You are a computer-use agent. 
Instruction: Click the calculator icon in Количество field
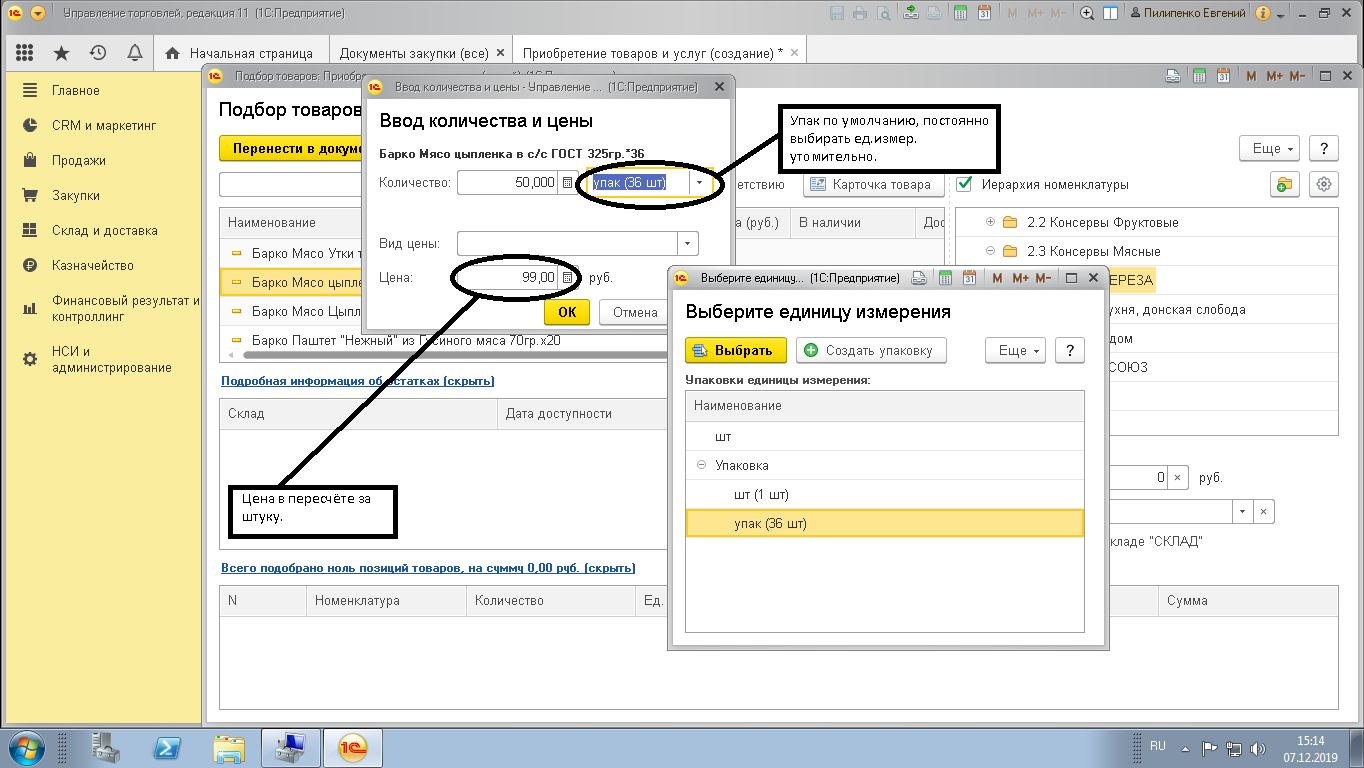[x=567, y=183]
